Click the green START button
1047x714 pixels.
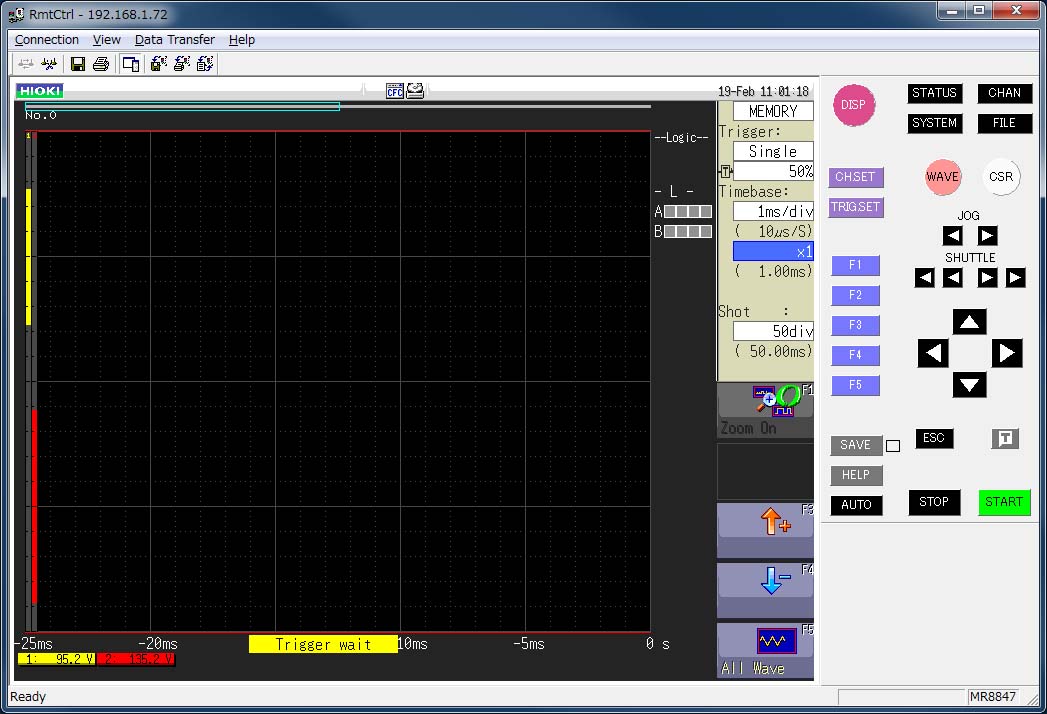(1004, 502)
